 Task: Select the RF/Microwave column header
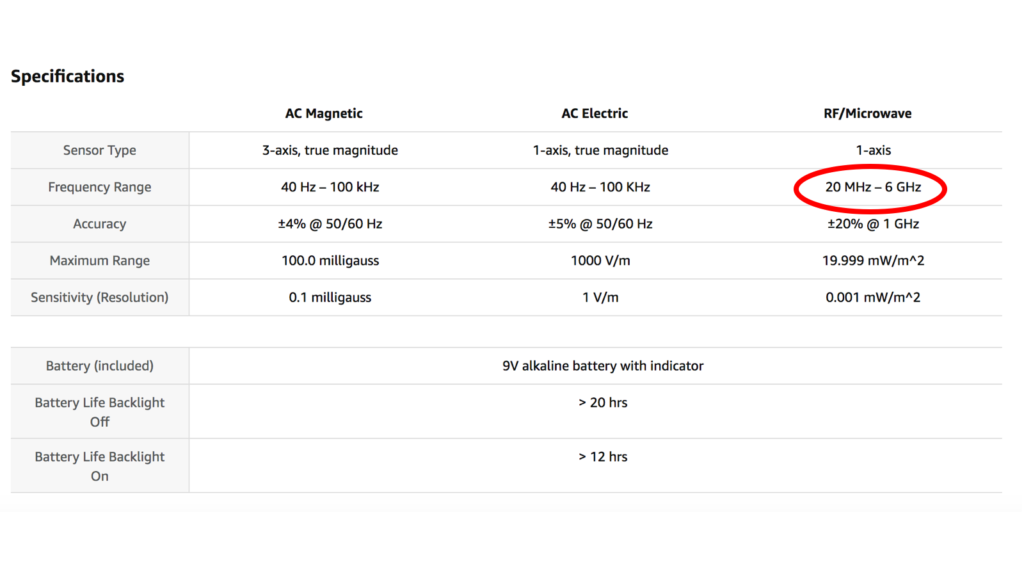pyautogui.click(x=867, y=114)
